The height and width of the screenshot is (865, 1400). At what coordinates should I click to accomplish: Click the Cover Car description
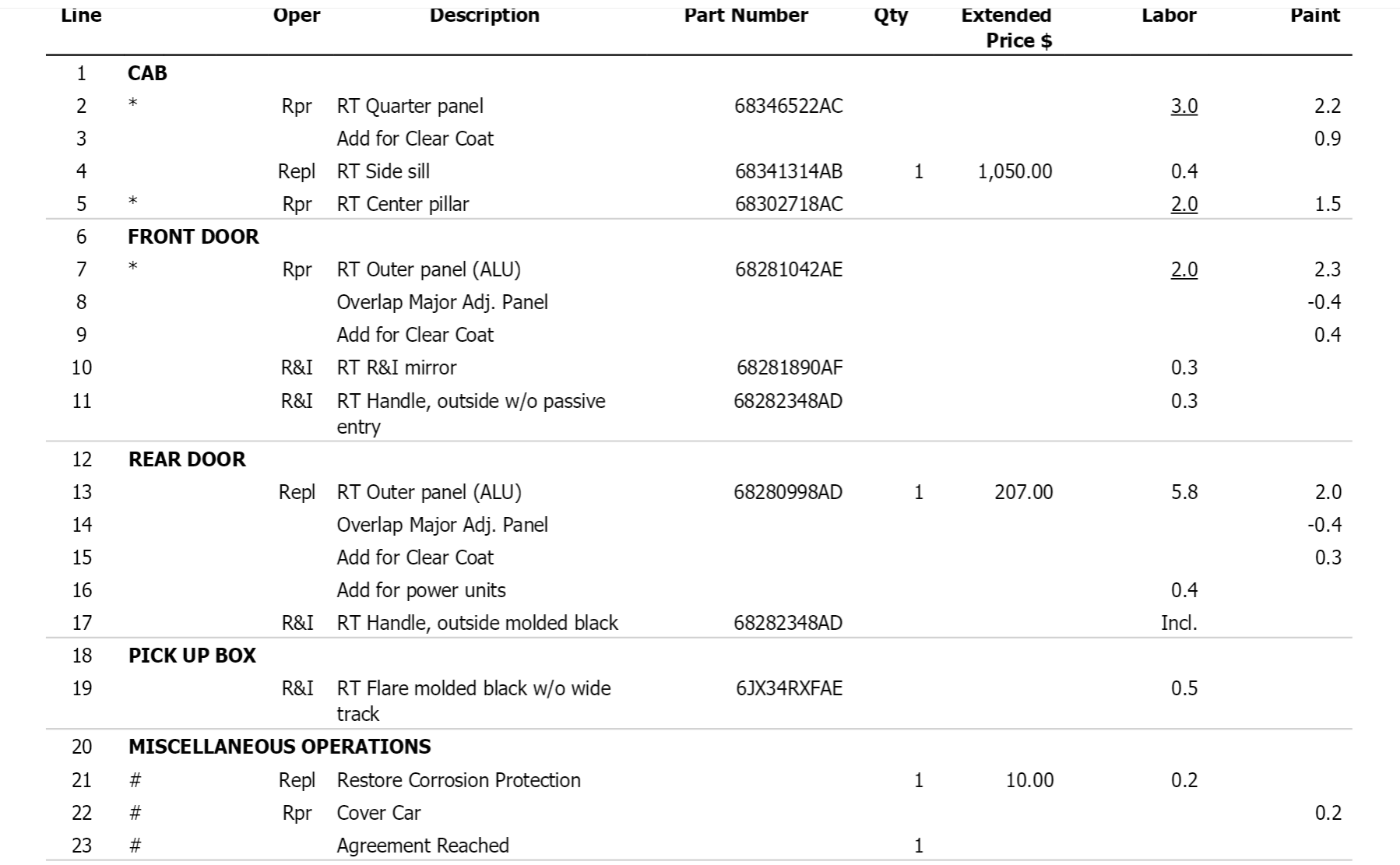(378, 813)
